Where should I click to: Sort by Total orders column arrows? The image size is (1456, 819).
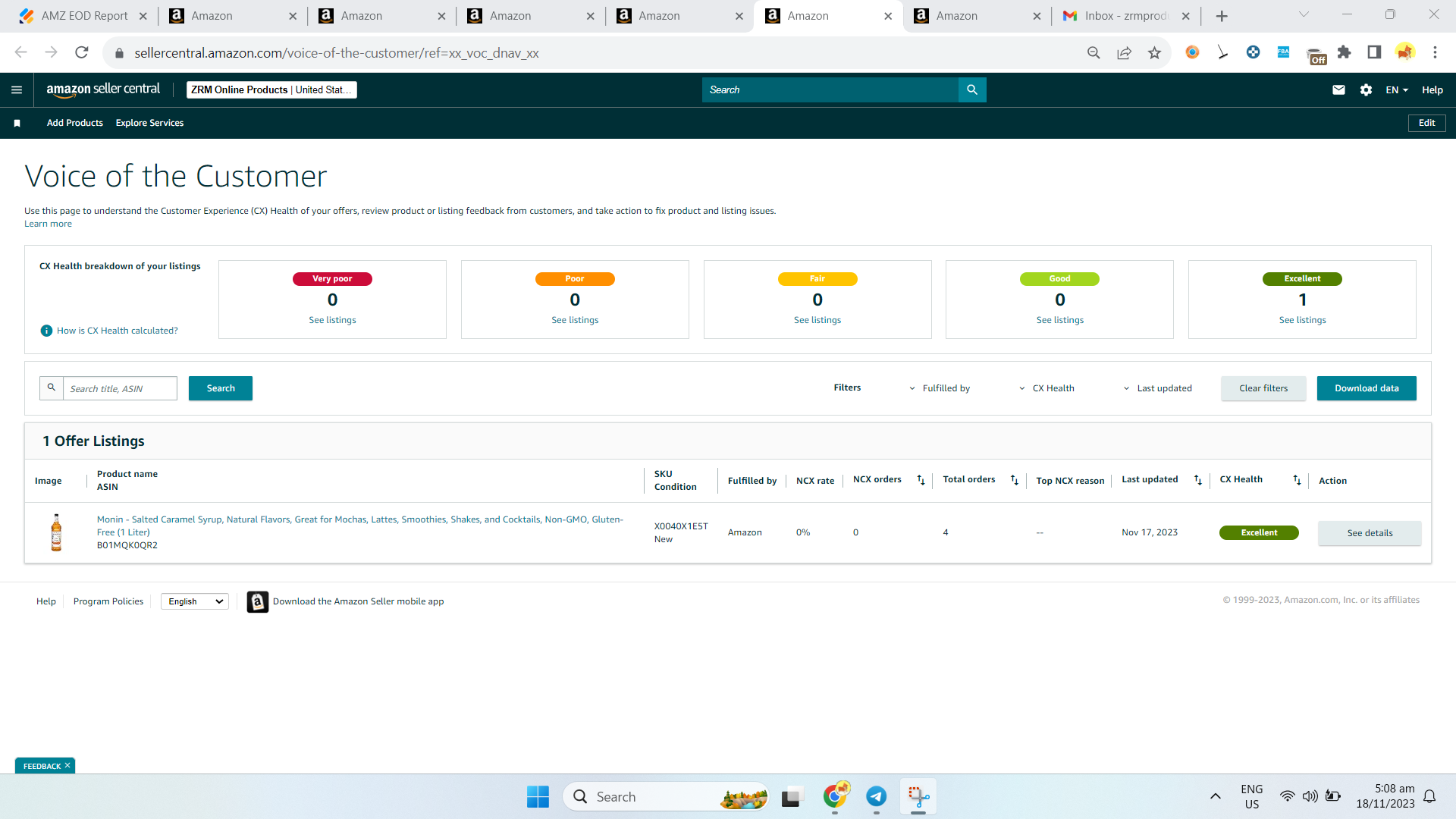(1014, 480)
